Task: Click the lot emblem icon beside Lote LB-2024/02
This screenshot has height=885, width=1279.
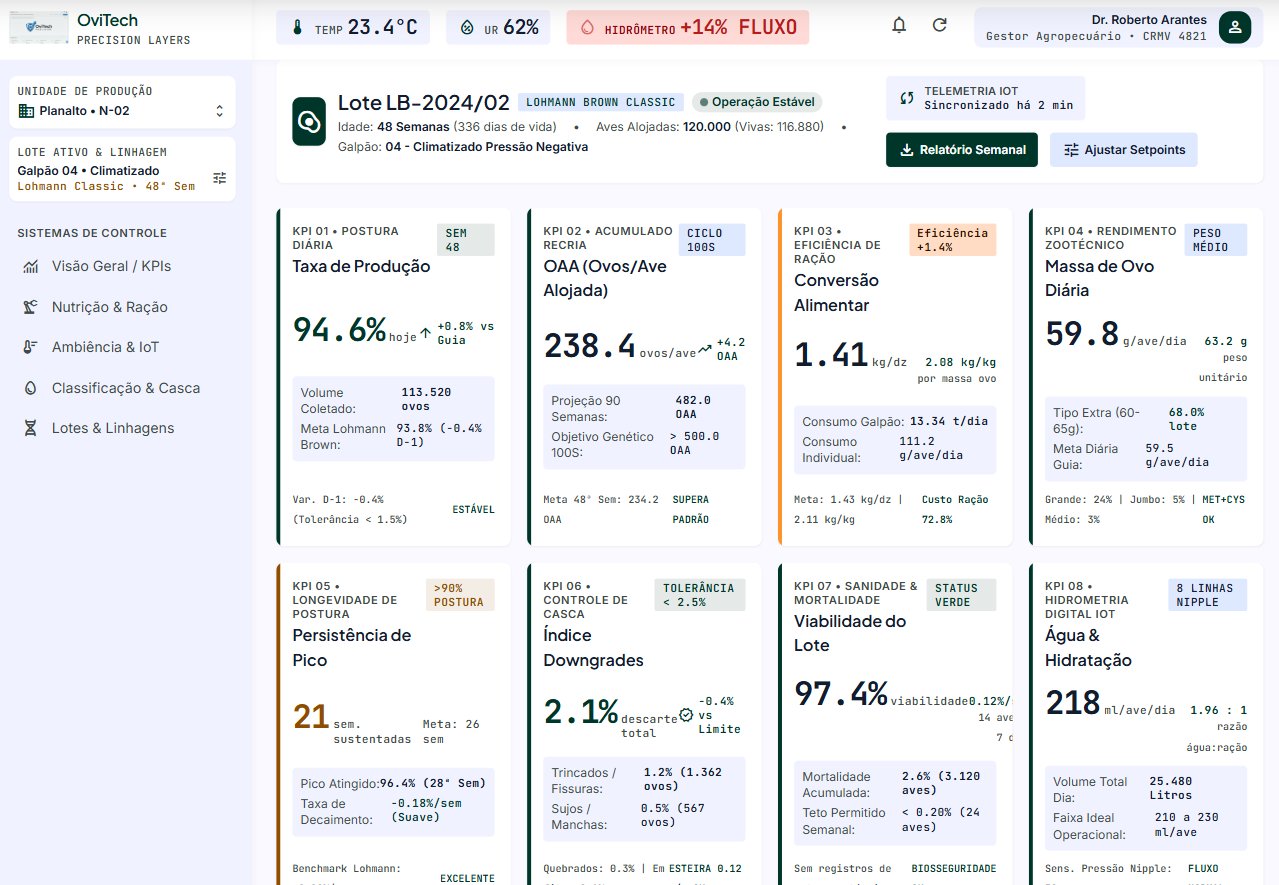Action: tap(309, 122)
